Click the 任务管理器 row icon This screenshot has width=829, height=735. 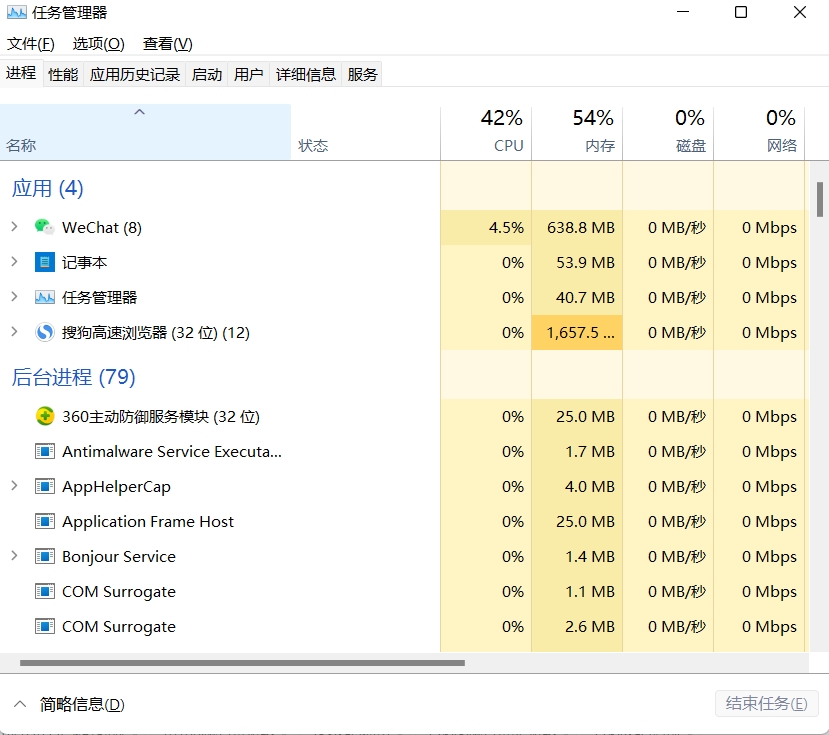[44, 297]
